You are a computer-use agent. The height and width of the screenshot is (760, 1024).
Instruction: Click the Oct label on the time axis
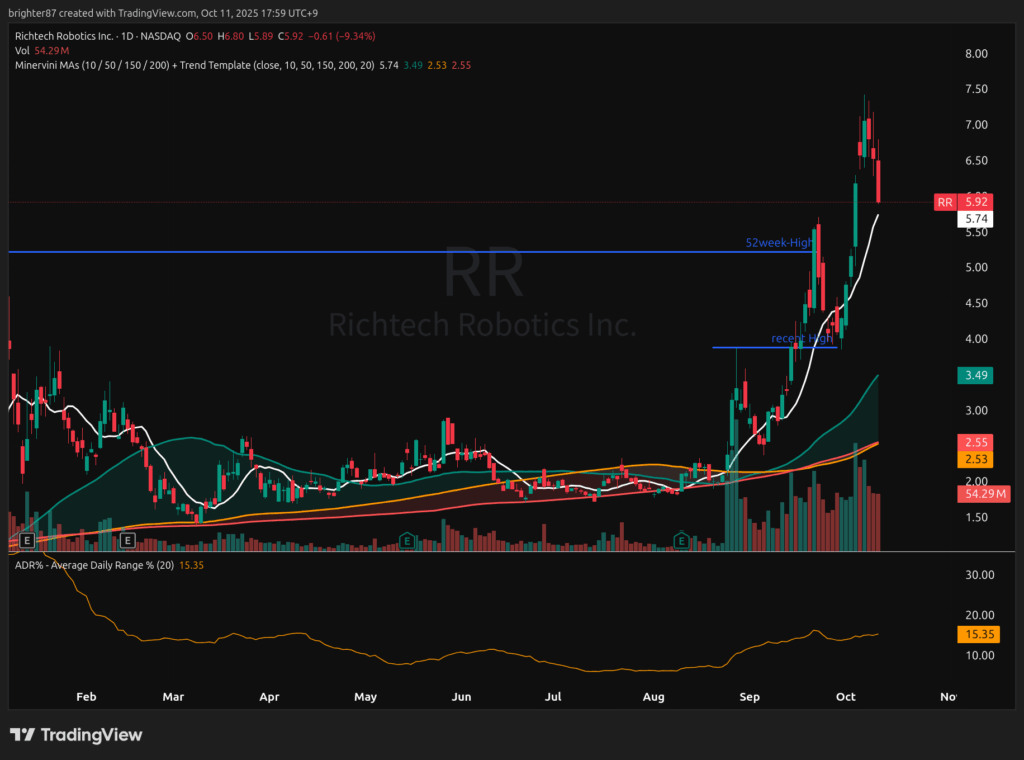tap(846, 695)
